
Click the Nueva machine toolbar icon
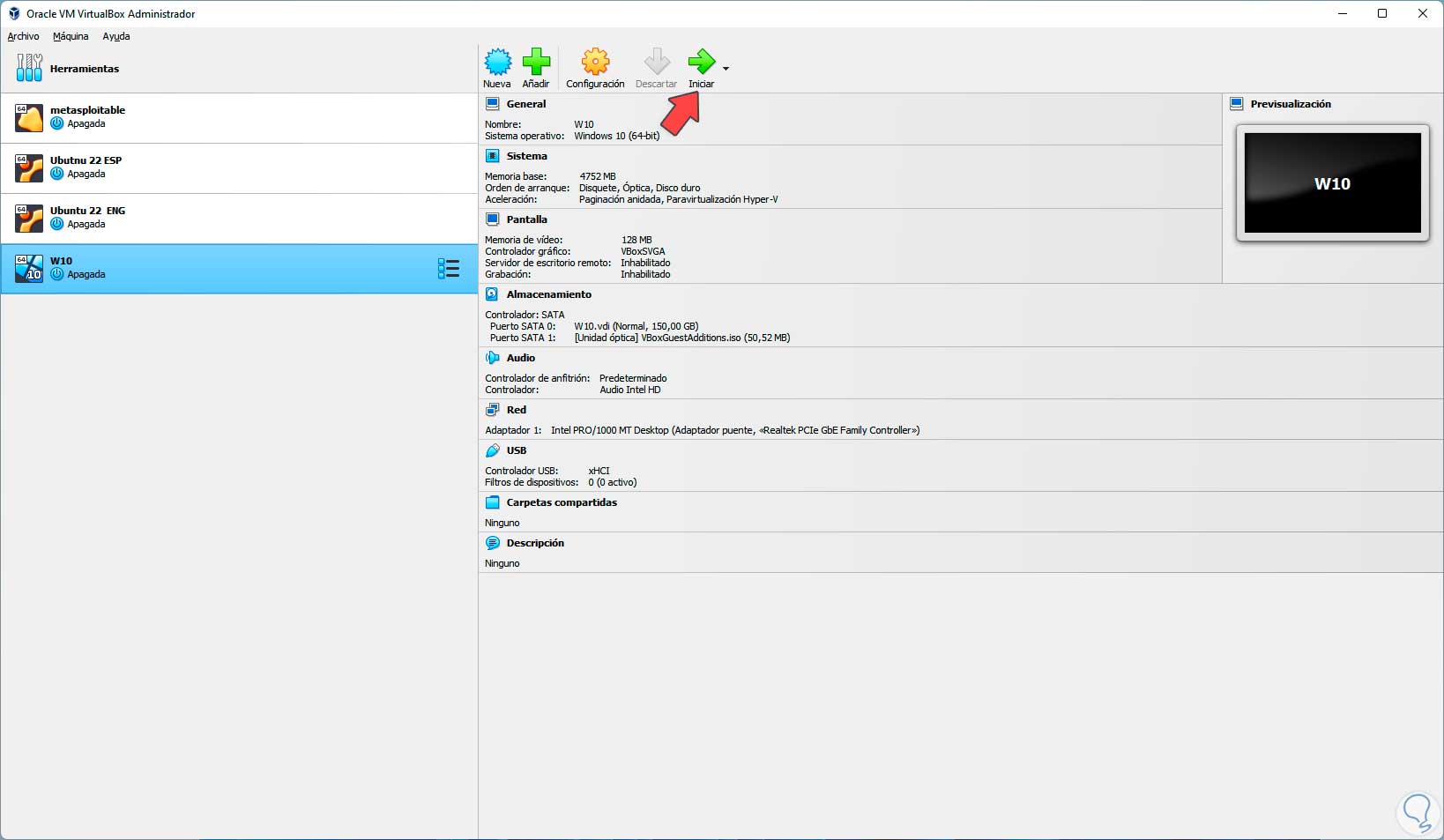497,62
